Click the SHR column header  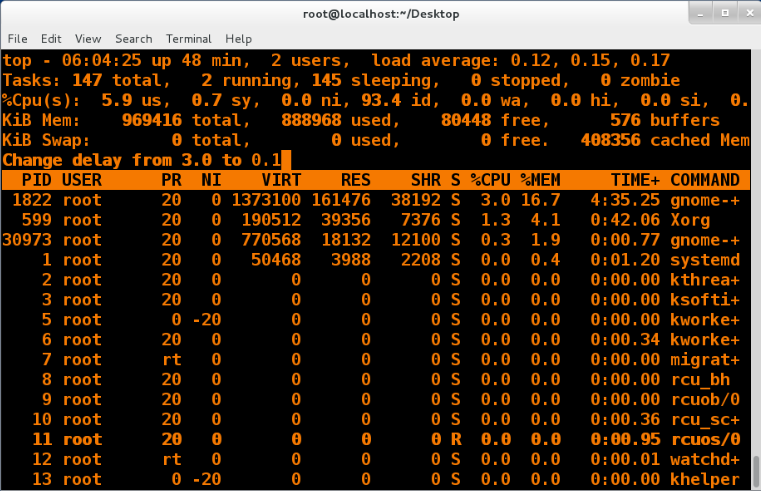pos(426,180)
